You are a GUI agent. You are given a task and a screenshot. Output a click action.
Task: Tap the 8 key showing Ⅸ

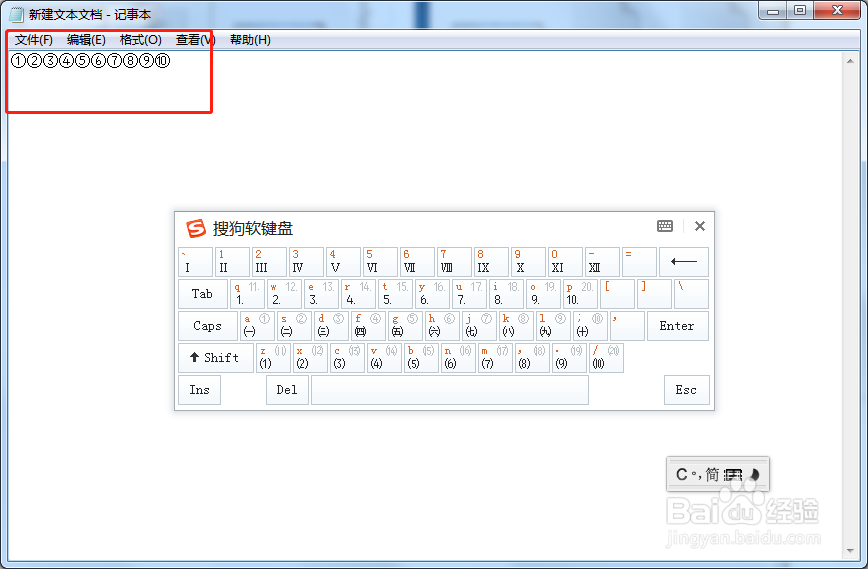coord(491,262)
